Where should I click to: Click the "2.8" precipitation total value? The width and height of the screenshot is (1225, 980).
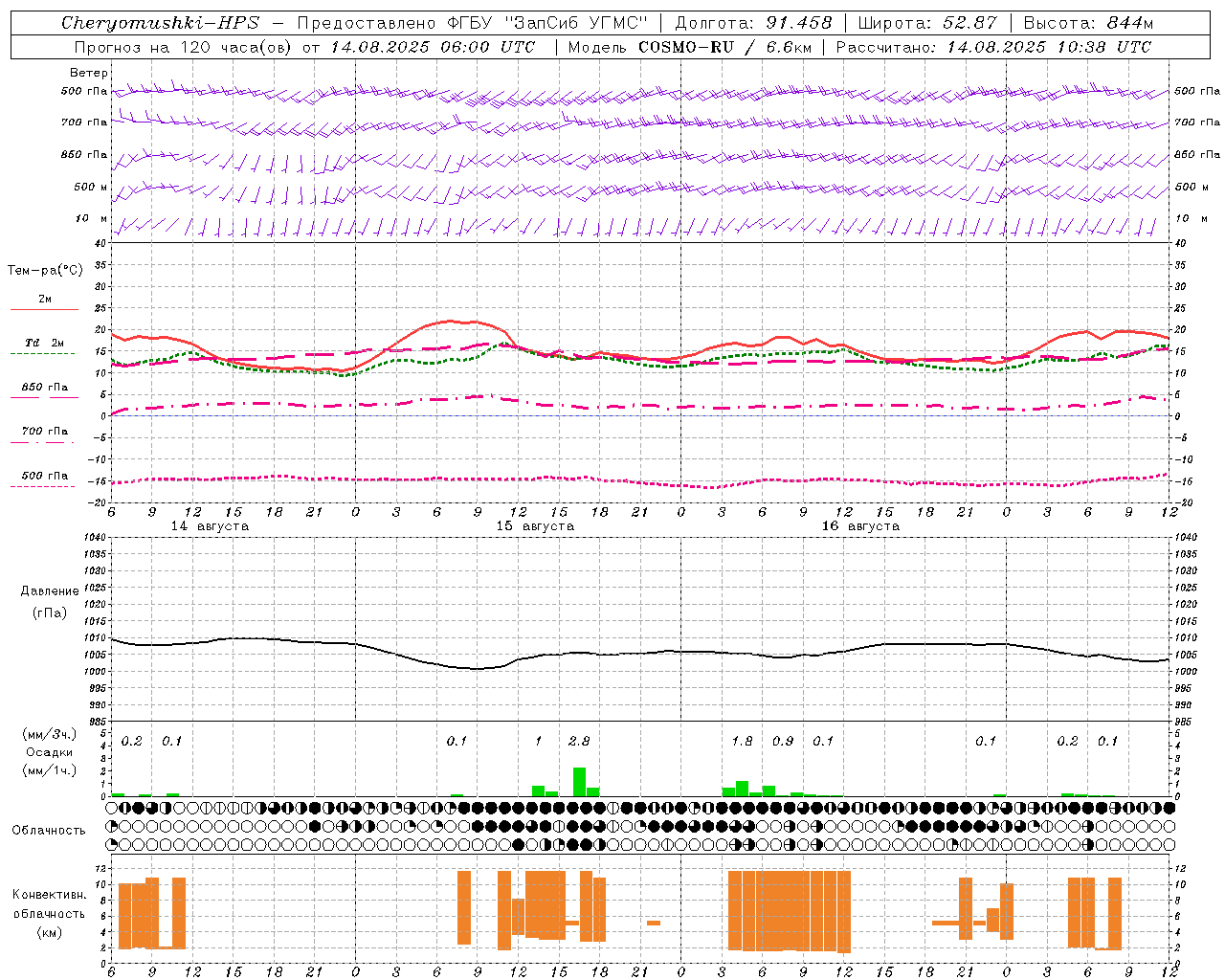point(579,741)
